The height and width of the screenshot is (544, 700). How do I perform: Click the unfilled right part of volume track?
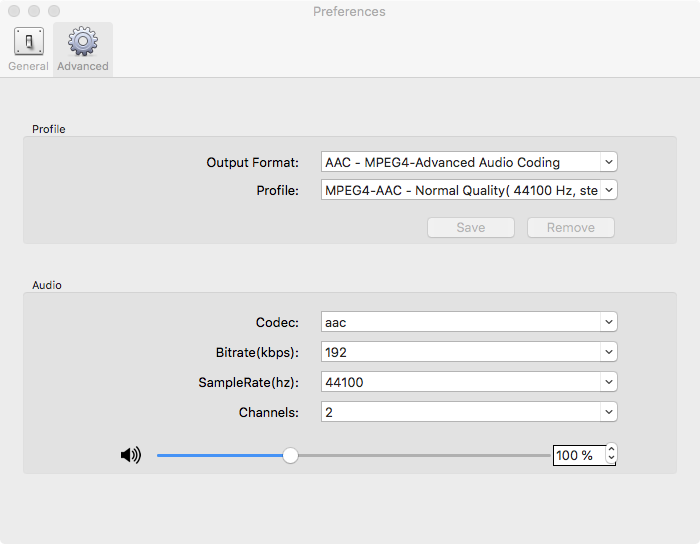(x=420, y=455)
